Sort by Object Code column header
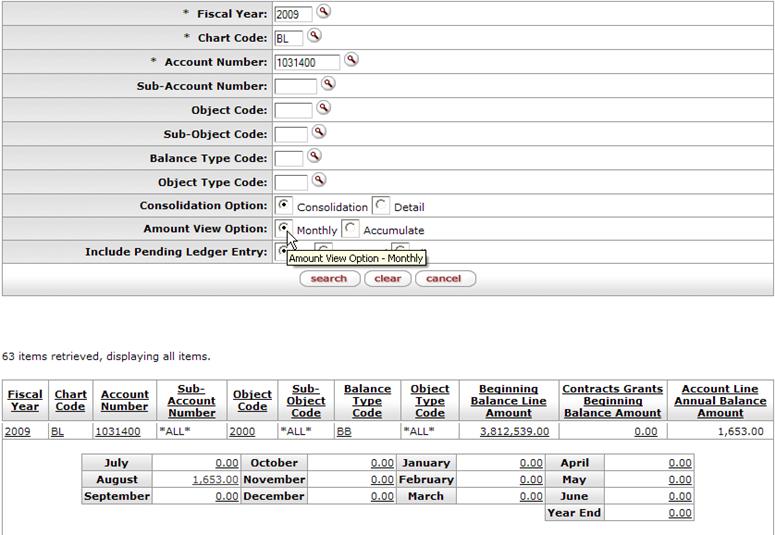This screenshot has width=775, height=535. click(x=252, y=401)
